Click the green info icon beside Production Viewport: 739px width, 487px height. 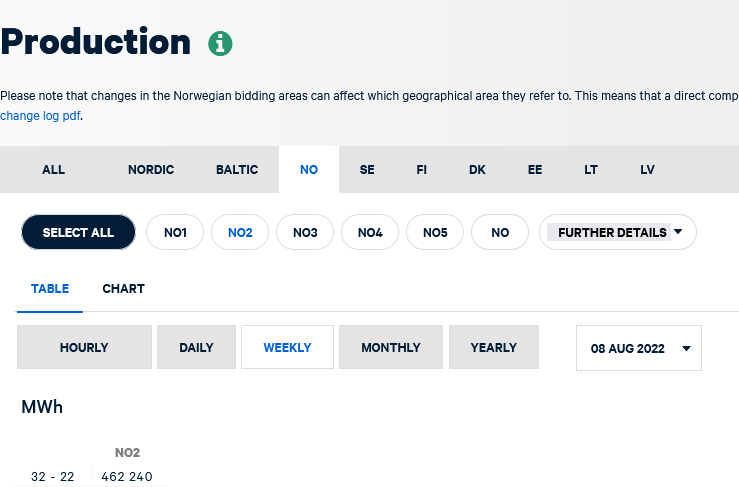tap(220, 43)
